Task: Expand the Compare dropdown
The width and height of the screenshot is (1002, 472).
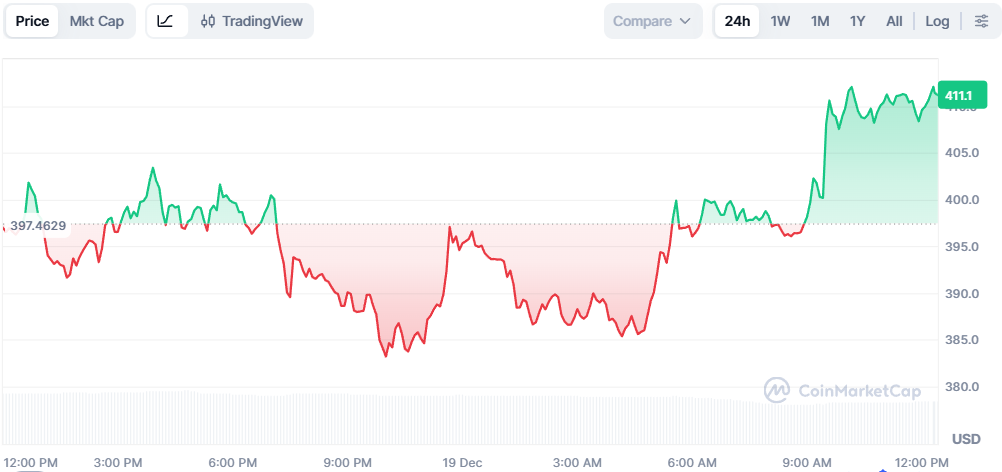Action: (652, 21)
